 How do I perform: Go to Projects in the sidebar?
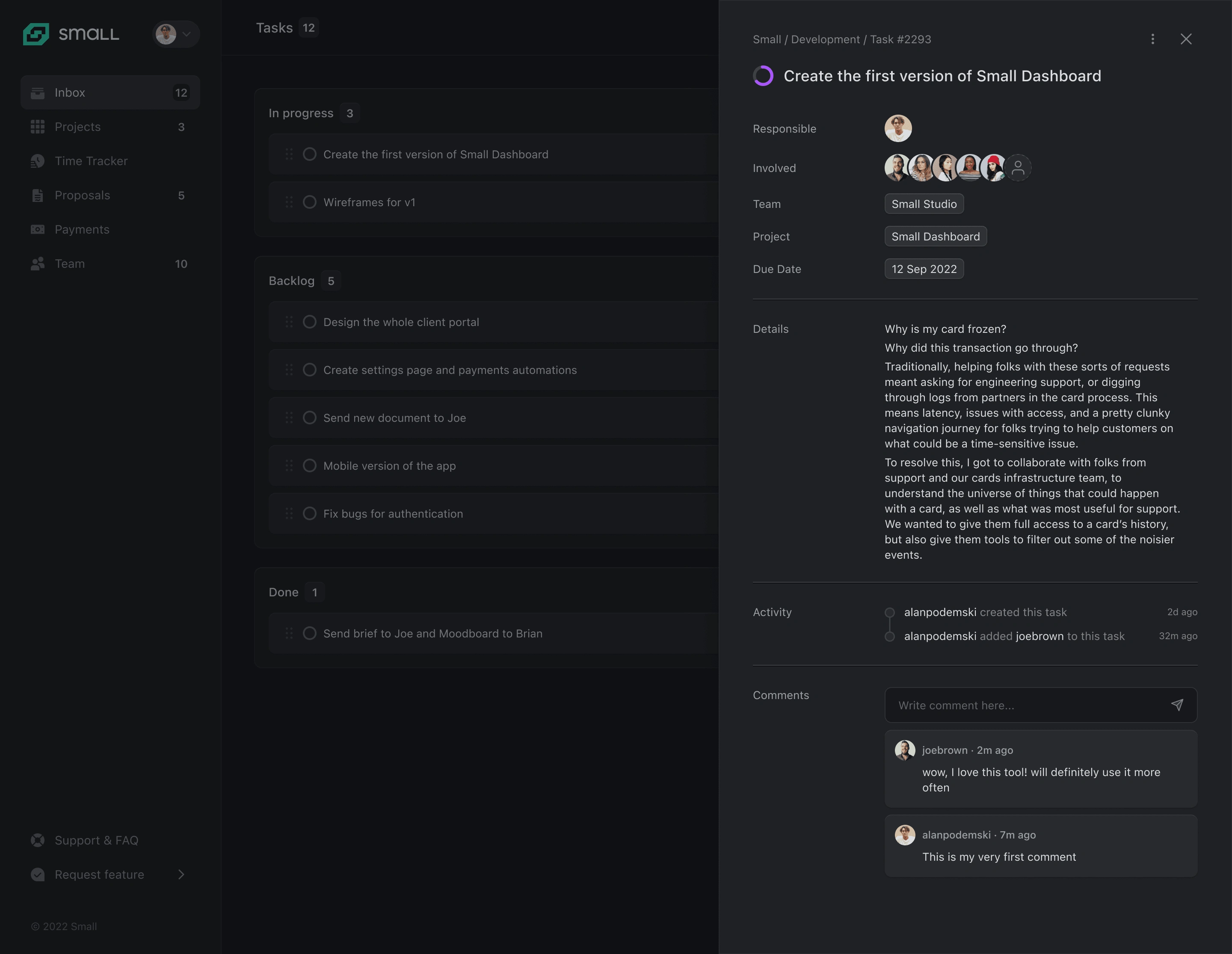coord(77,127)
